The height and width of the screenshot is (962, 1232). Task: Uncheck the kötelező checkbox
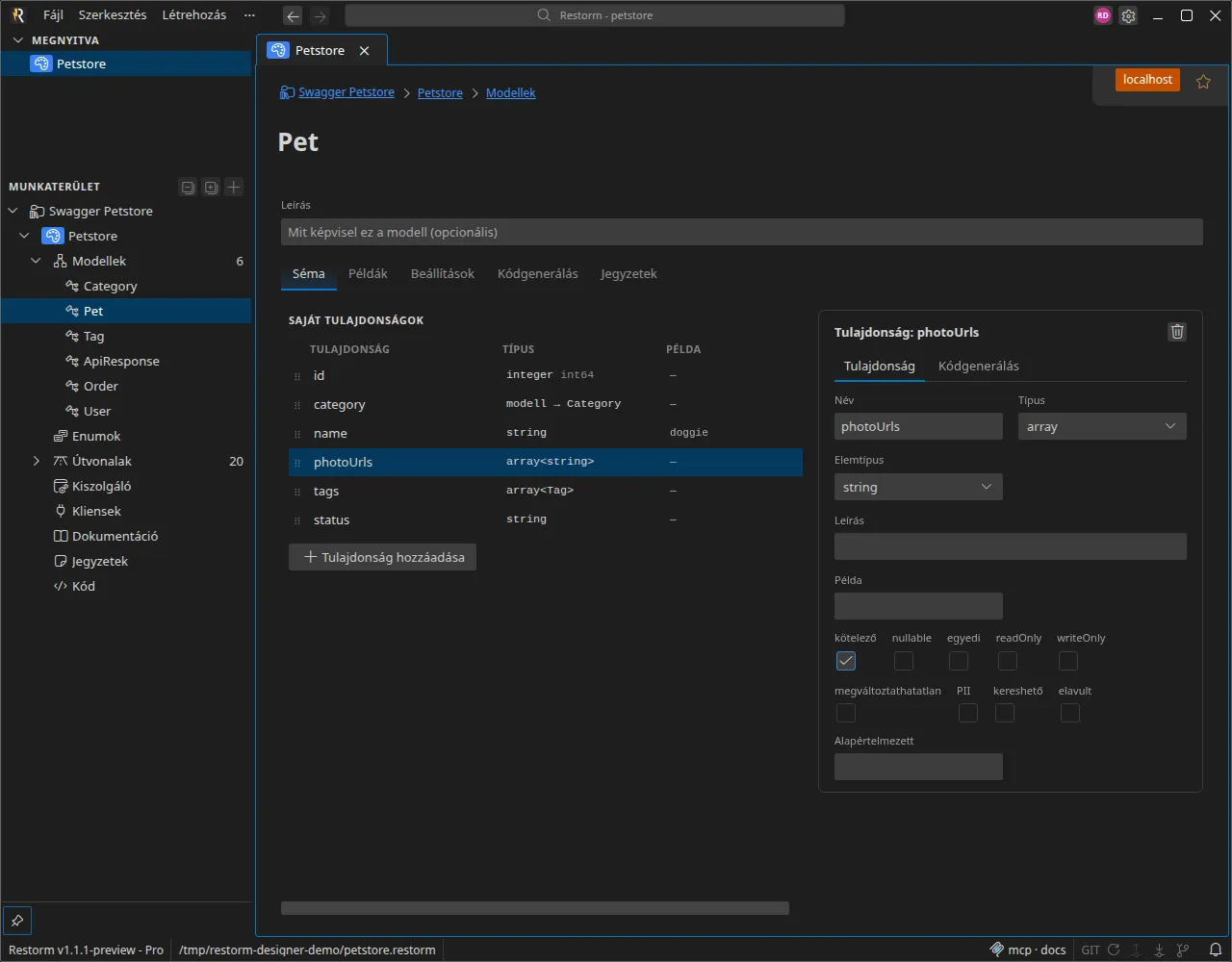point(845,661)
